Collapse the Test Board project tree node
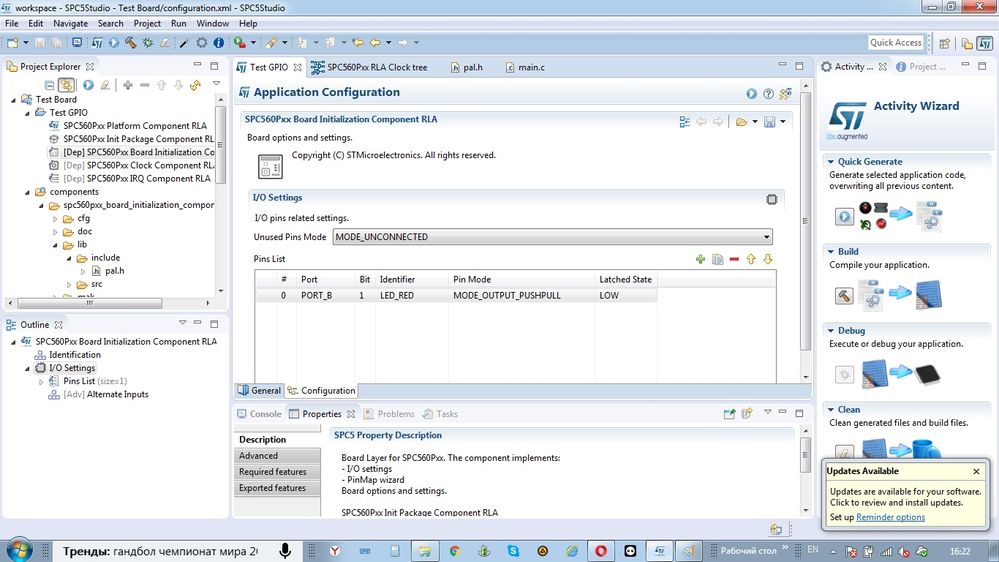Screen dimensions: 999x562 (x=13, y=100)
